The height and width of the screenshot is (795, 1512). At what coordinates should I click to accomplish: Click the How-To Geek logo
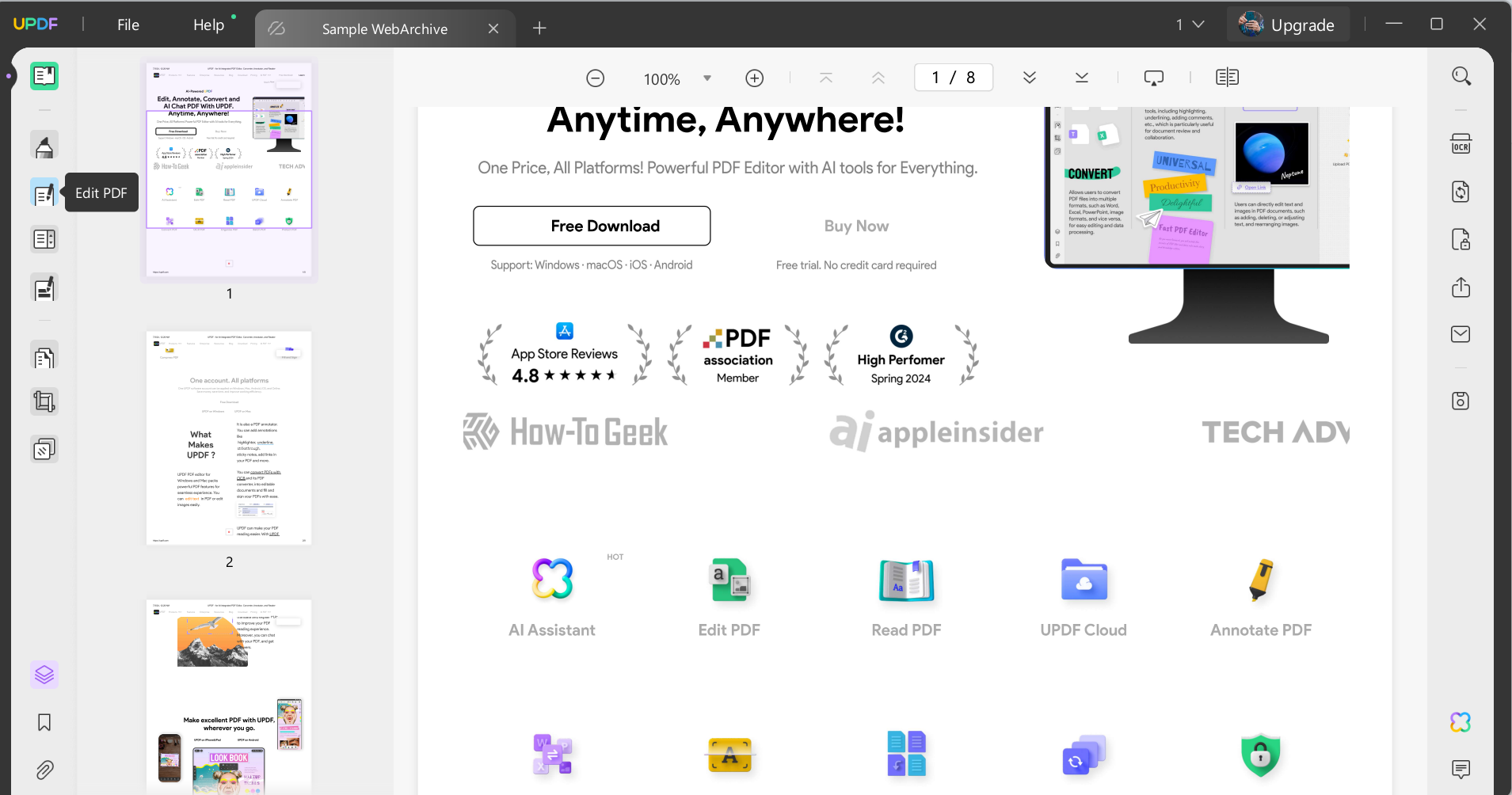point(566,432)
